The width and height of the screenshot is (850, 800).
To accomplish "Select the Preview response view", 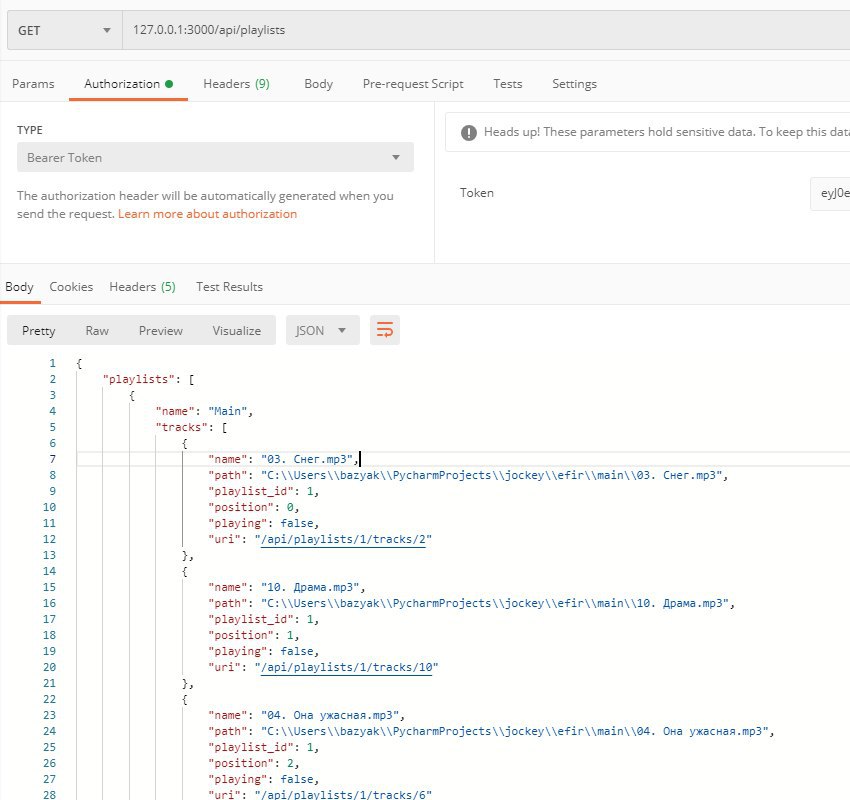I will tap(160, 331).
